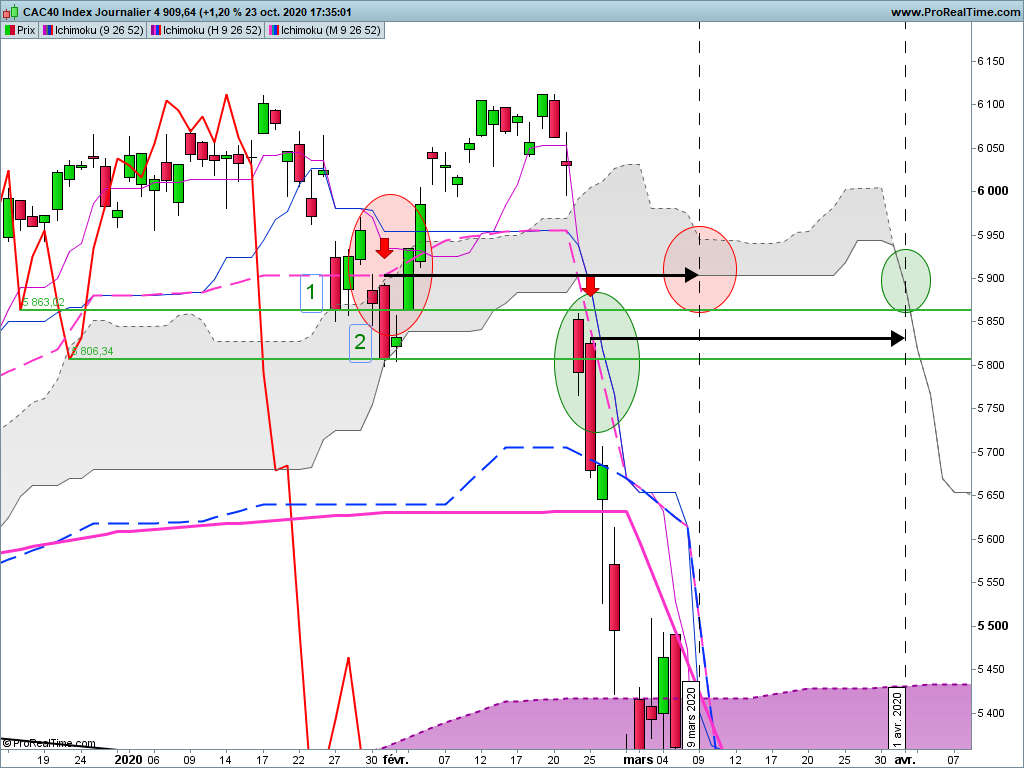Click the 5 500 price axis label
Image resolution: width=1024 pixels, height=768 pixels.
(x=993, y=626)
